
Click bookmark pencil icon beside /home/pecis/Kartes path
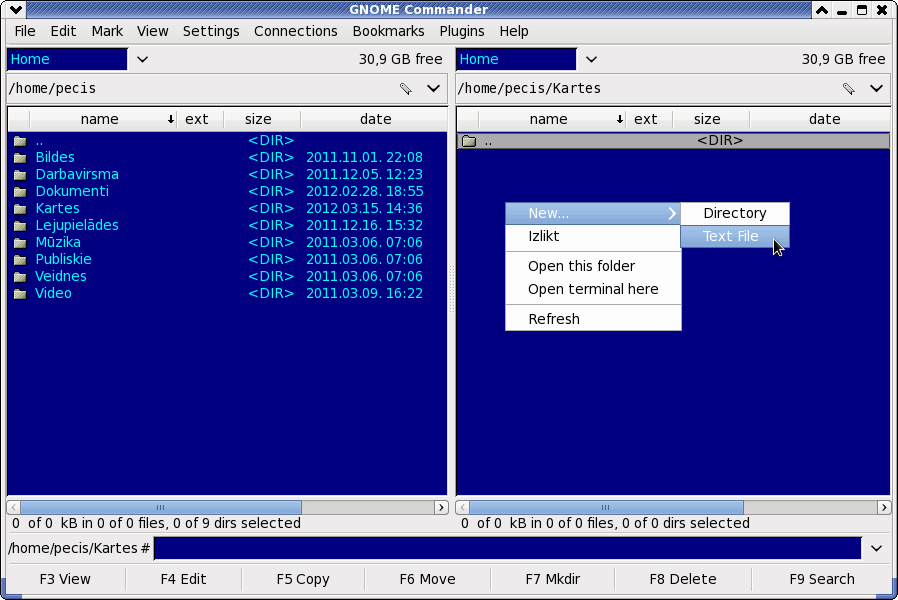coord(849,89)
